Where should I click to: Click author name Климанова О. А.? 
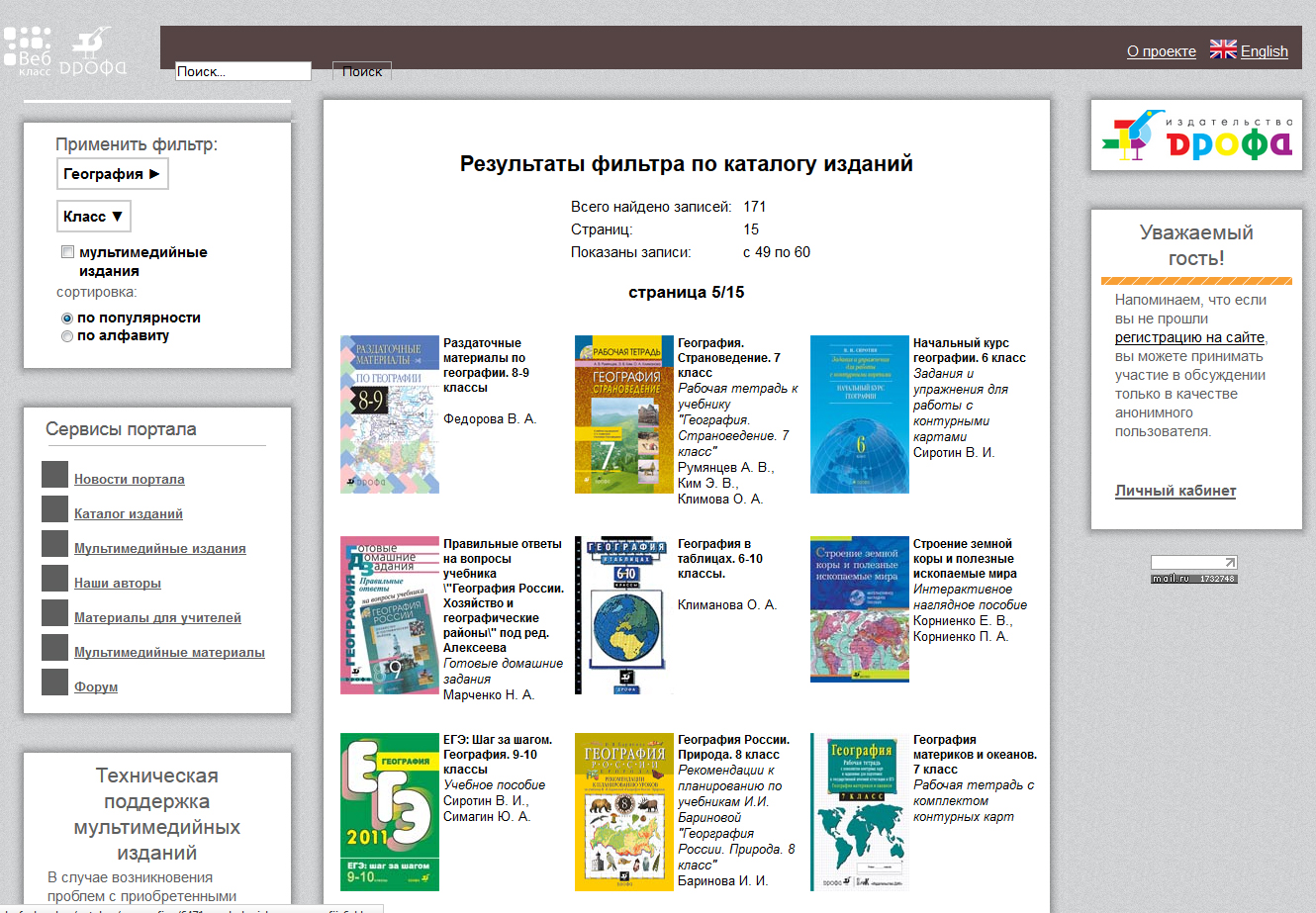(x=727, y=604)
